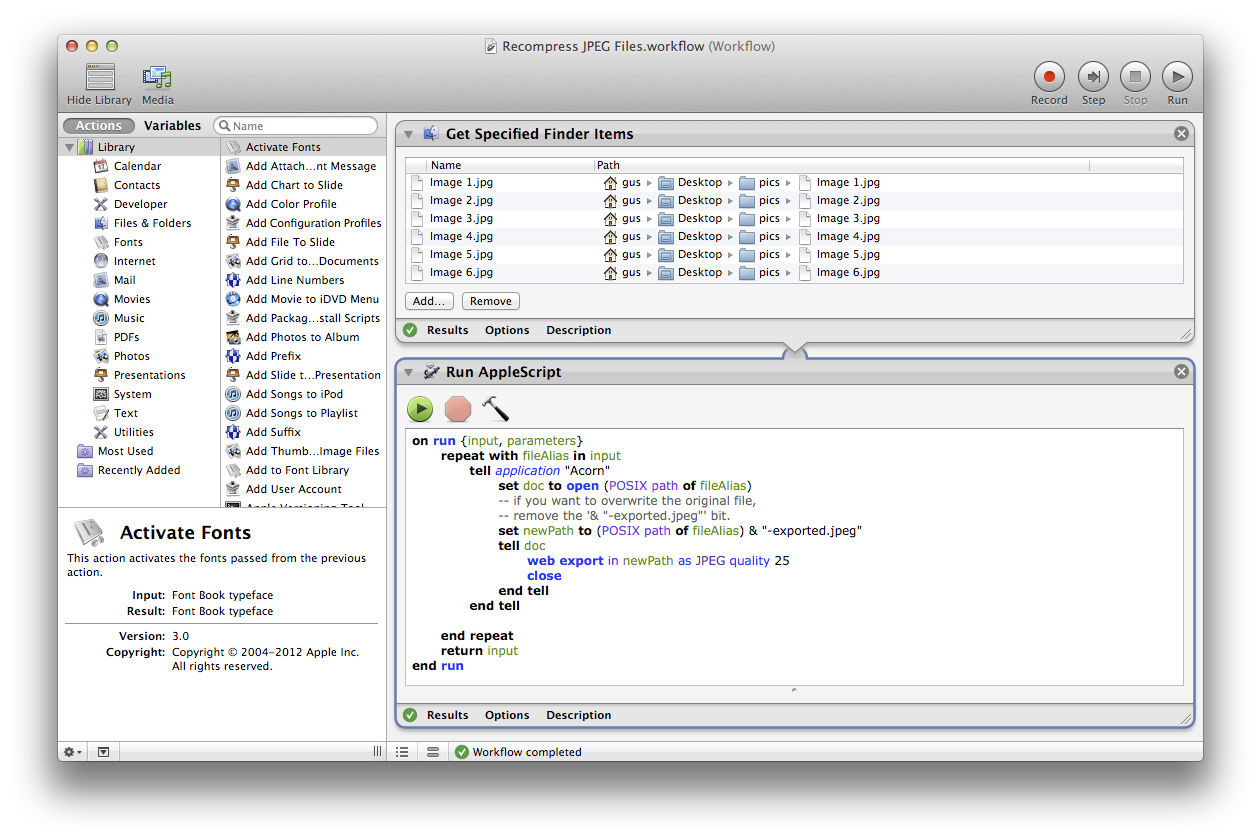Image resolution: width=1260 pixels, height=840 pixels.
Task: Show the workflow variables list button
Action: (x=433, y=752)
